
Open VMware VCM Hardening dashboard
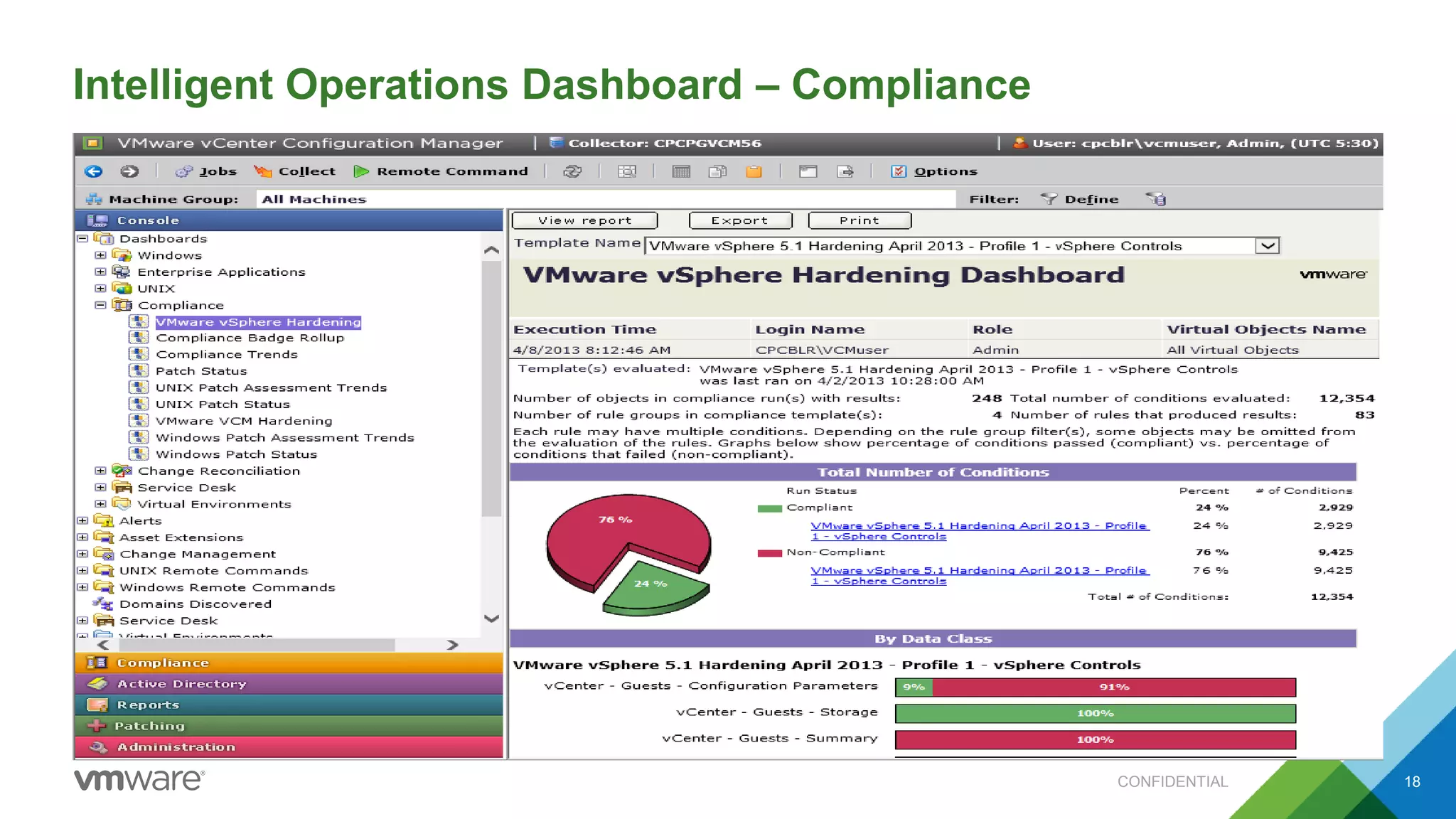coord(244,421)
